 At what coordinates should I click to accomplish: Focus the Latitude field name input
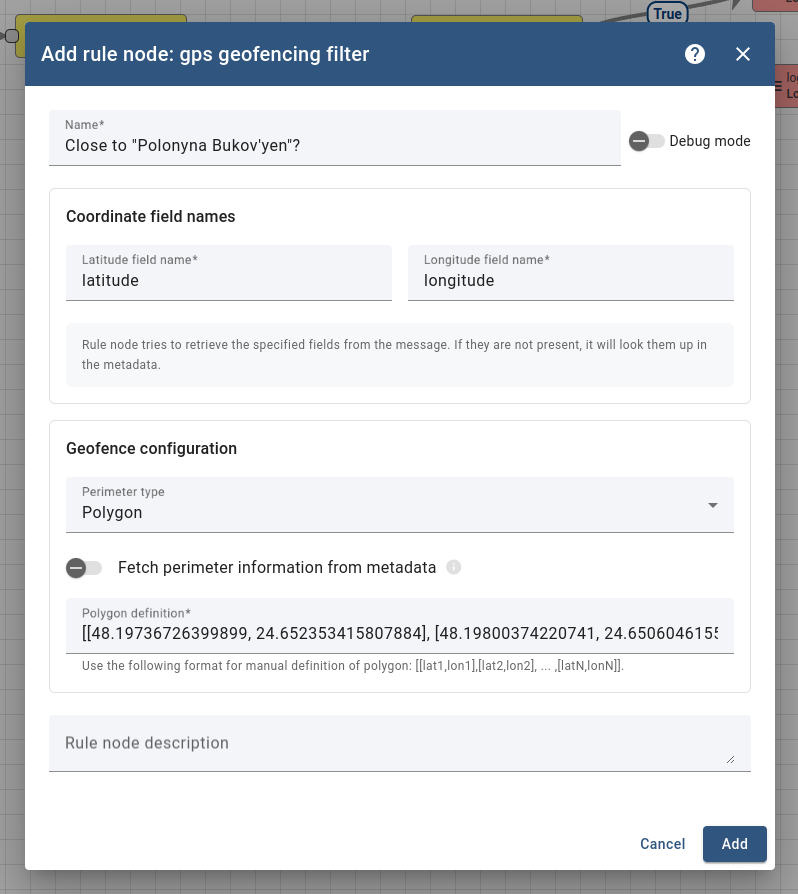click(x=229, y=281)
